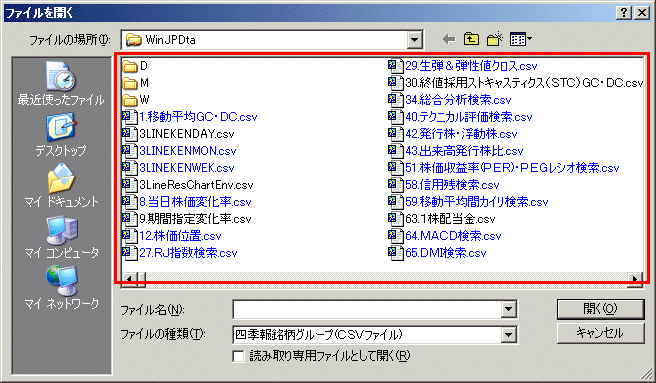Click file icon of 1.移動平均GC・DC.csv
Viewport: 656px width, 383px height.
[x=130, y=117]
